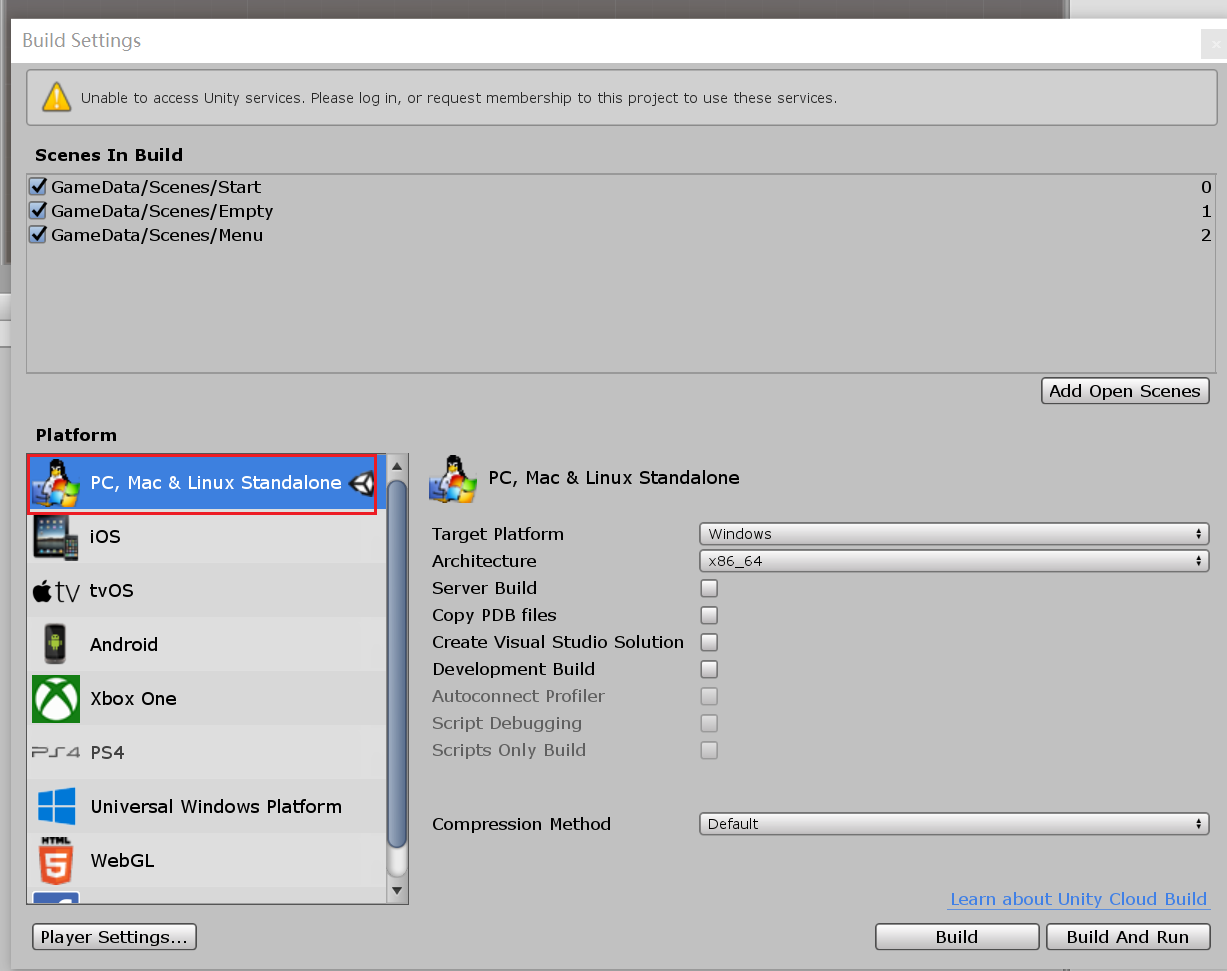Click the PC, Mac & Linux Standalone settings heading
The image size is (1227, 971).
tap(614, 478)
